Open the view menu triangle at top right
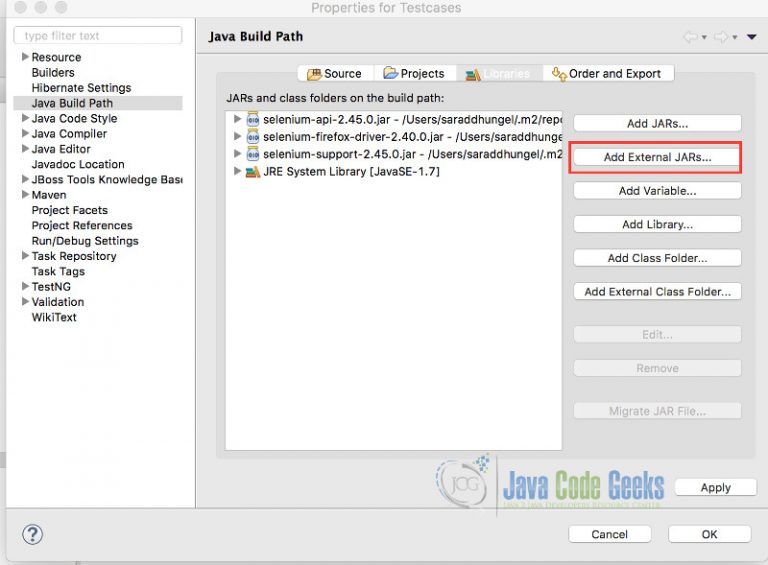This screenshot has width=768, height=565. [x=751, y=37]
